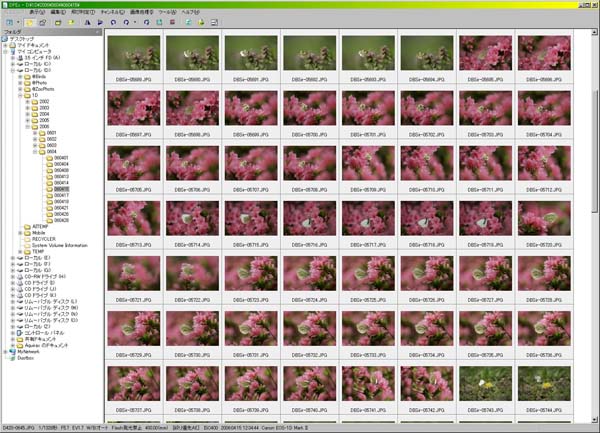The height and width of the screenshot is (433, 600).
Task: Open the dropdown arrow beside the view mode icon
Action: [18, 23]
